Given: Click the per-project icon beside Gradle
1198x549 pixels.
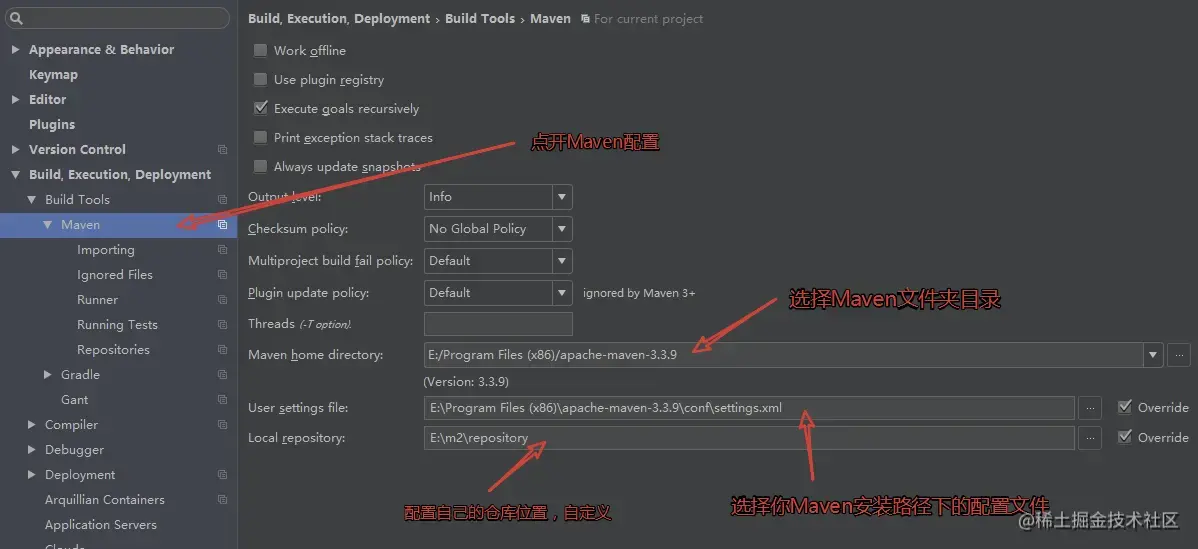Looking at the screenshot, I should point(222,375).
